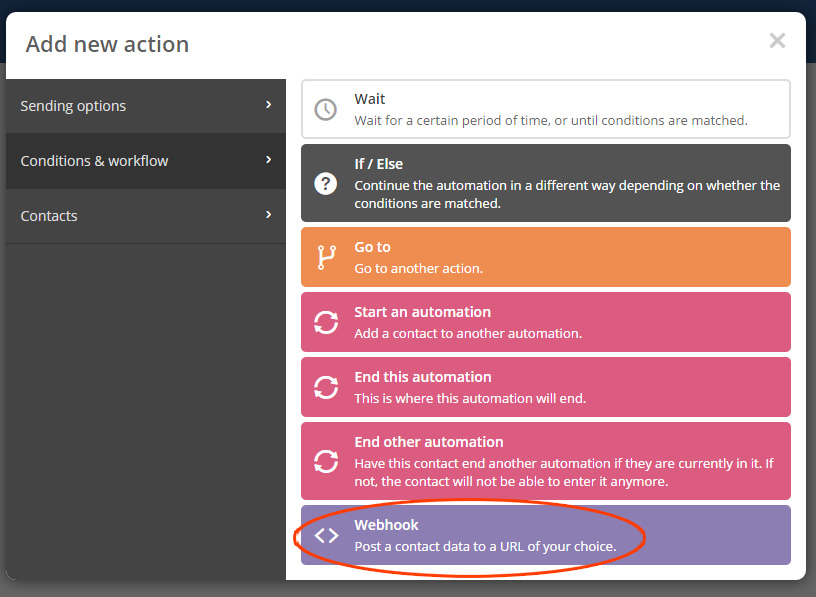Viewport: 816px width, 597px height.
Task: Click the question mark icon on If / Else
Action: click(x=326, y=184)
